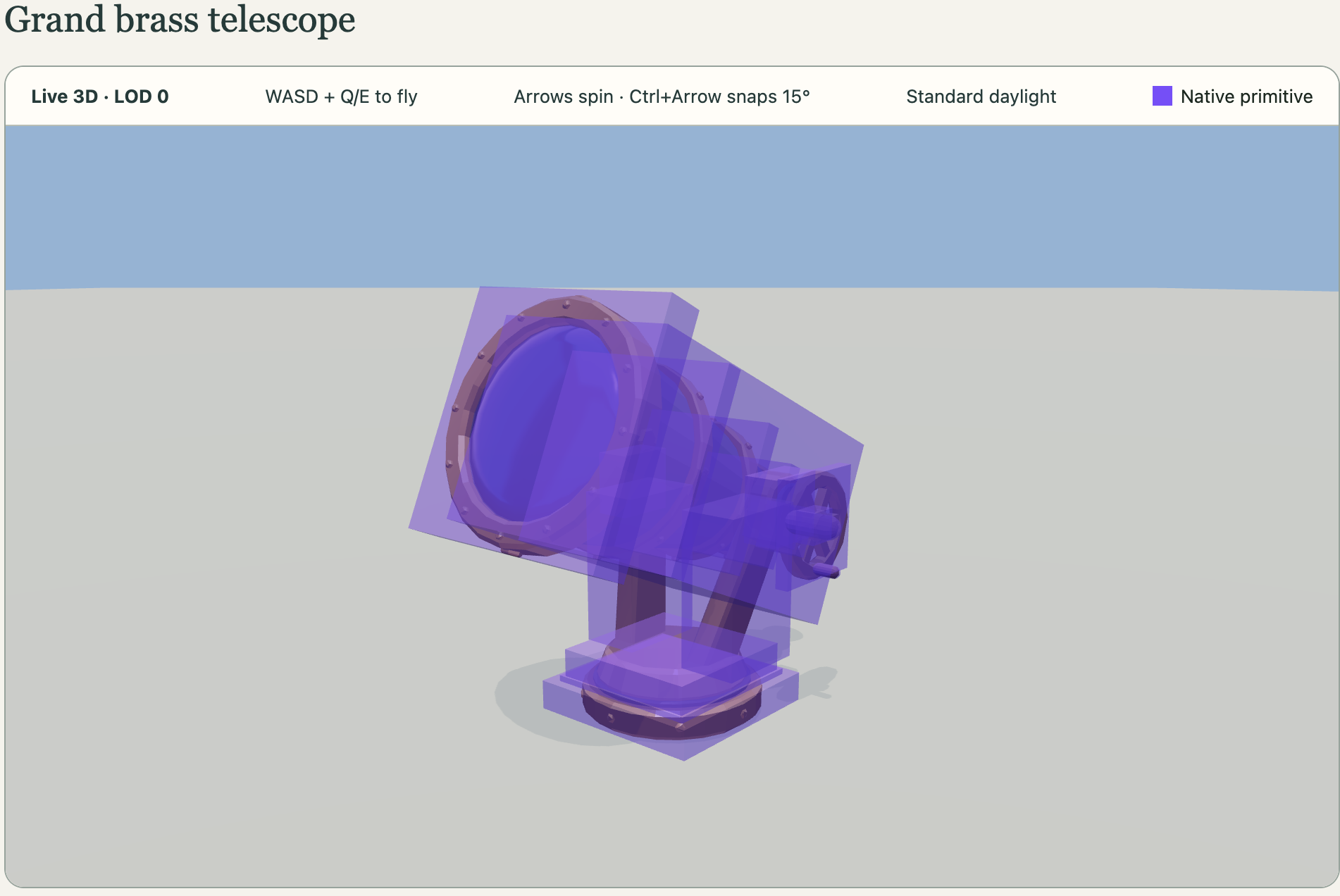Click the "Live 3D · LOD 0" status text
Viewport: 1340px width, 896px height.
[100, 97]
